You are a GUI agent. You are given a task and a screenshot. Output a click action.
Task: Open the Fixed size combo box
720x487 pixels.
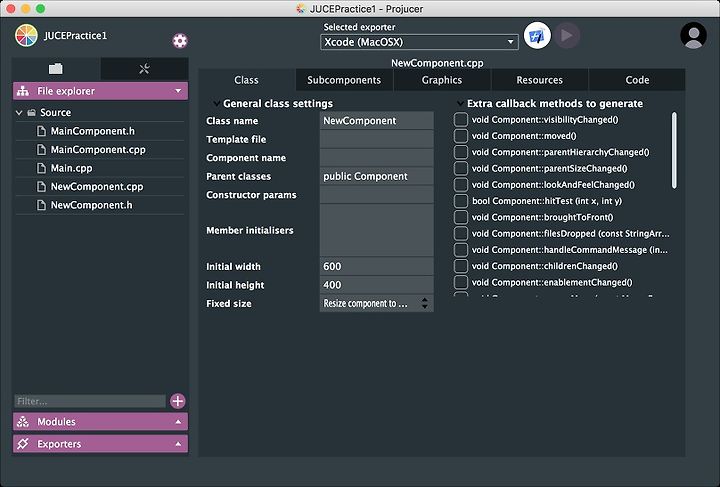pos(376,303)
